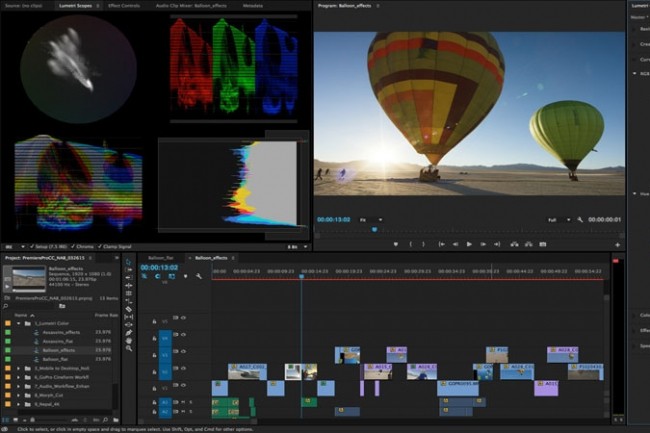Viewport: 650px width, 433px height.
Task: Click Mark In in Program monitor
Action: [x=410, y=244]
